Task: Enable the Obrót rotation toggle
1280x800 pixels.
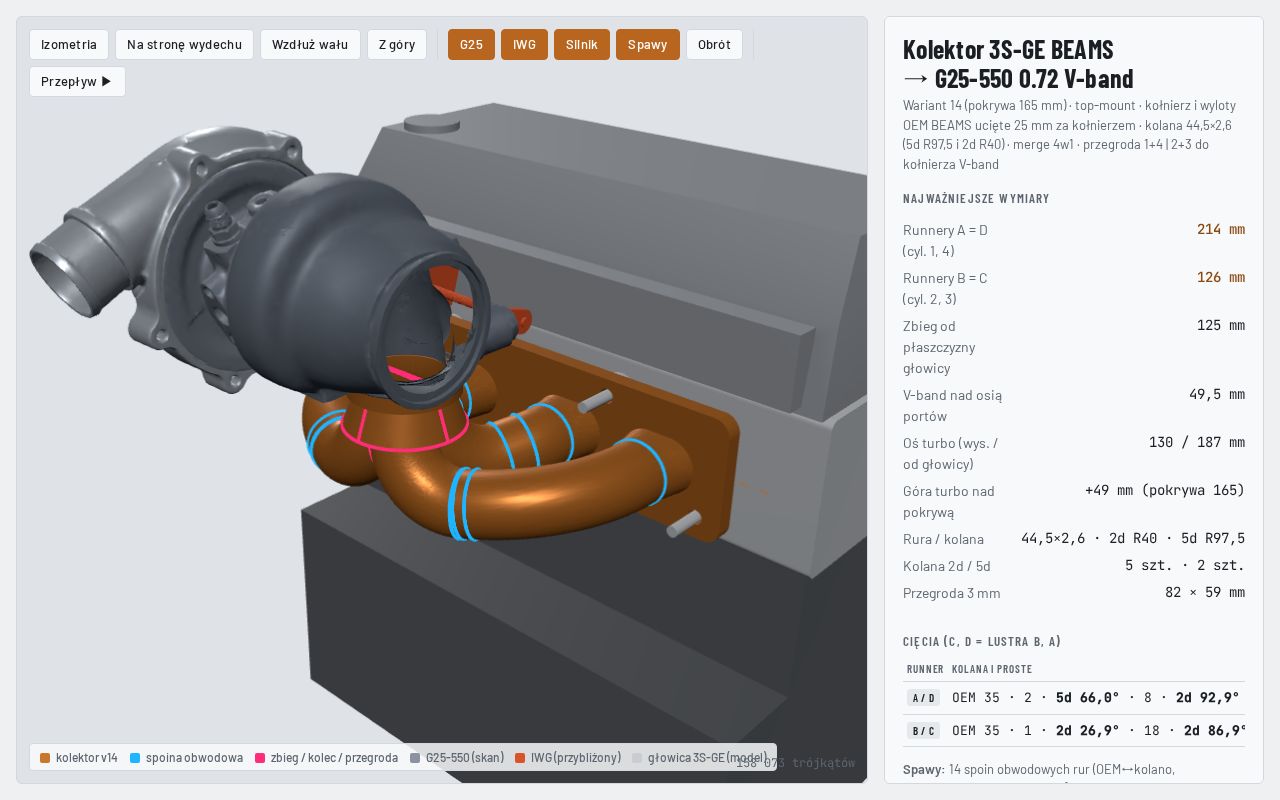Action: pyautogui.click(x=714, y=44)
